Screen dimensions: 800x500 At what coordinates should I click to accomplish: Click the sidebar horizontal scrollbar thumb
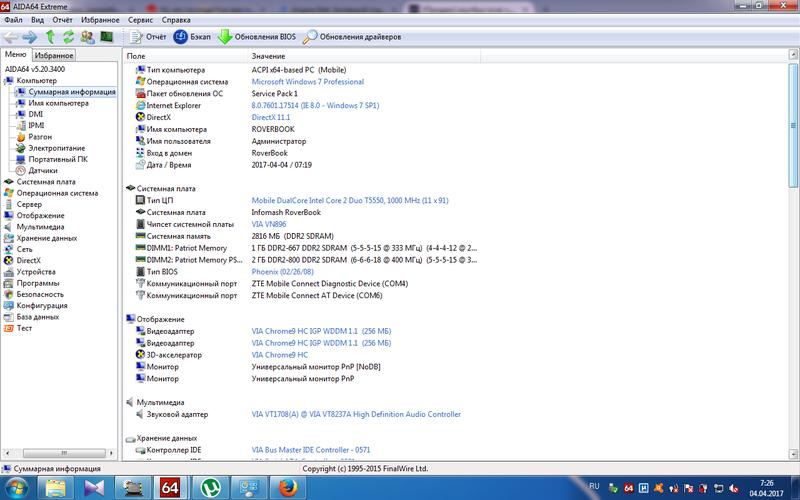pyautogui.click(x=64, y=453)
